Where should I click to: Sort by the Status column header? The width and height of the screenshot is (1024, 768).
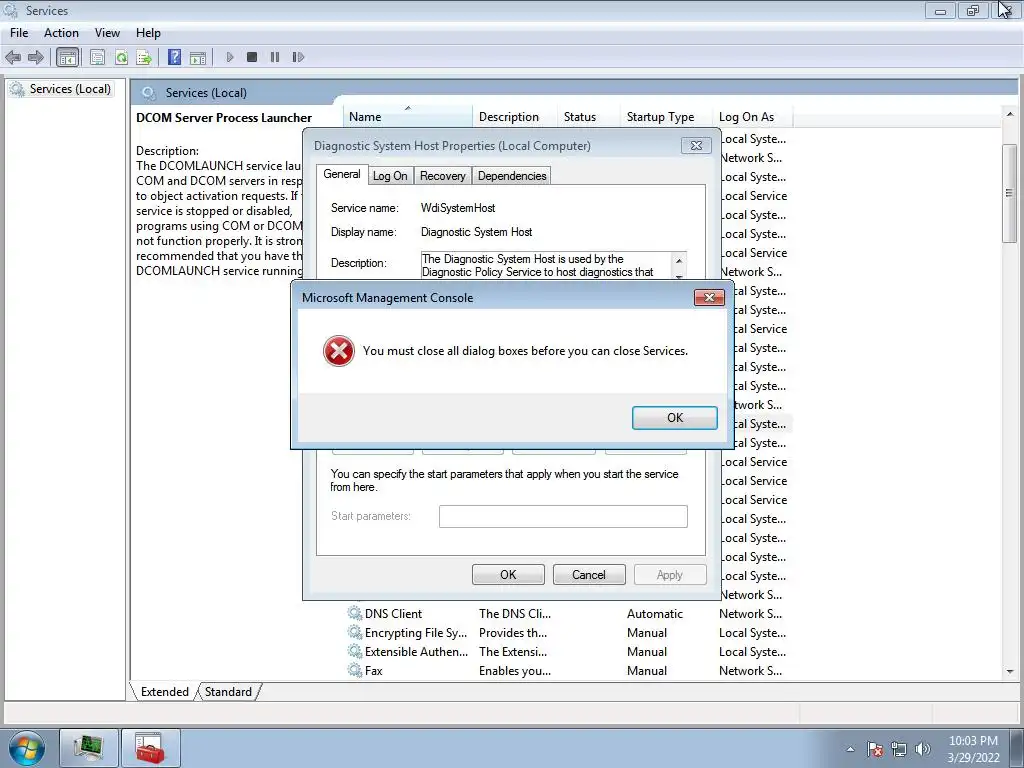point(587,117)
